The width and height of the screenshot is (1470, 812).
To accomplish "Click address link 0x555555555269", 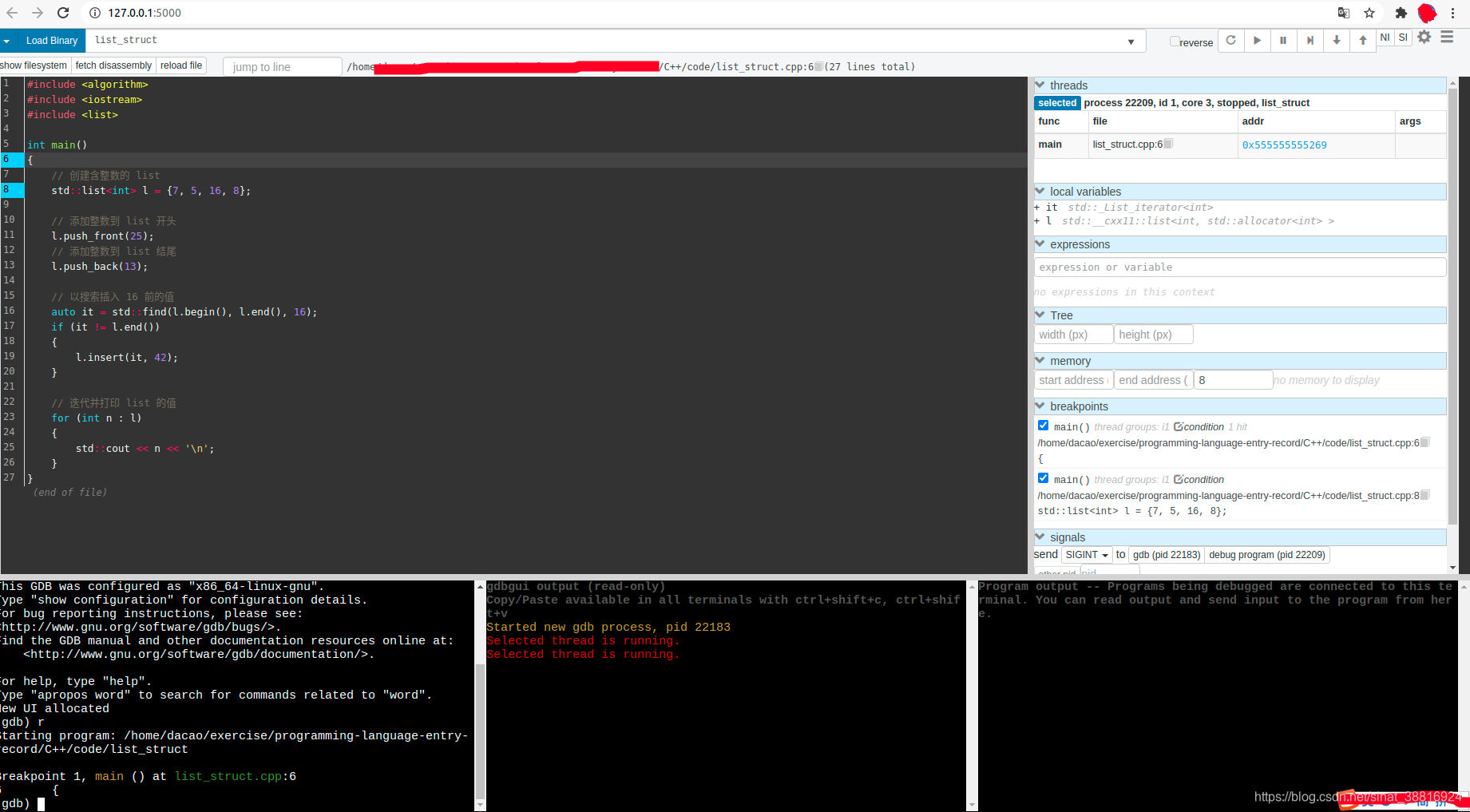I will tap(1284, 145).
